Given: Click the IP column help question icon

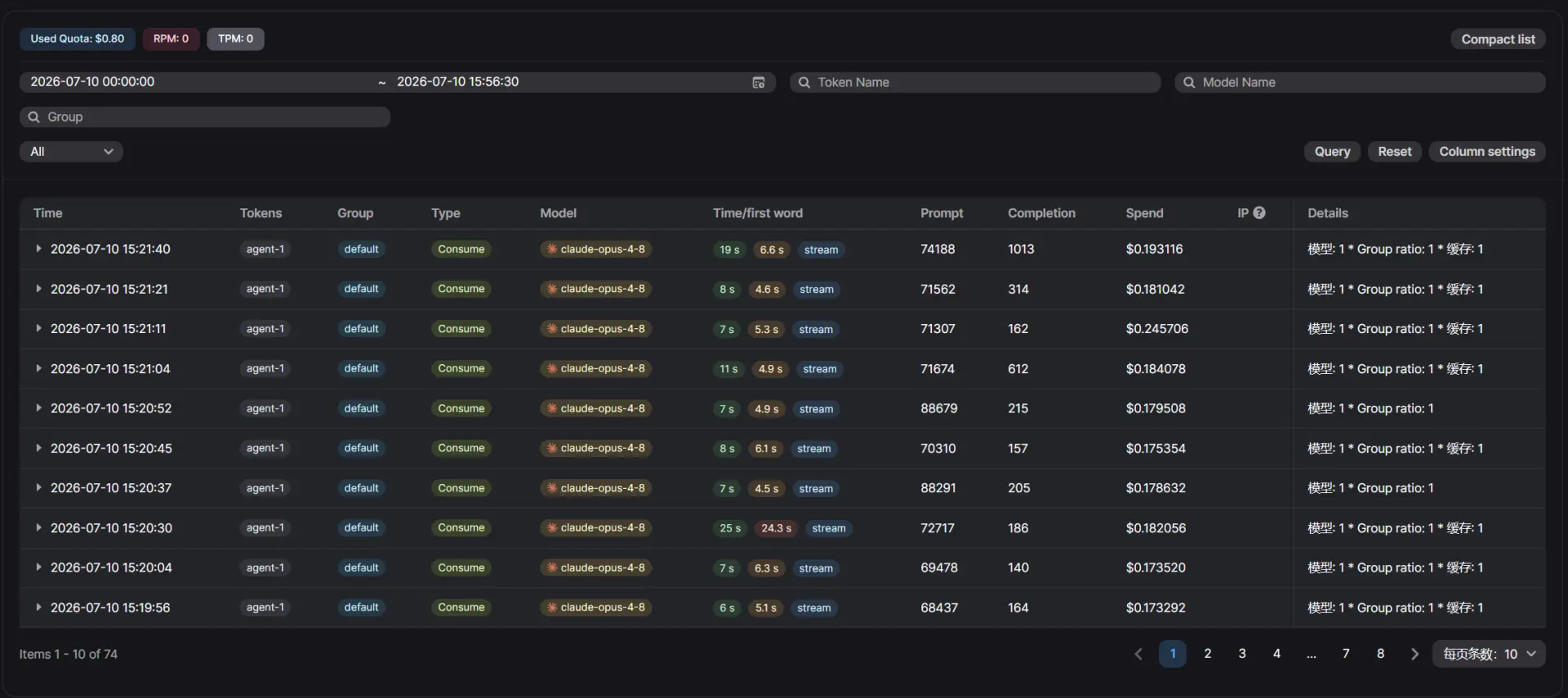Looking at the screenshot, I should click(1259, 213).
